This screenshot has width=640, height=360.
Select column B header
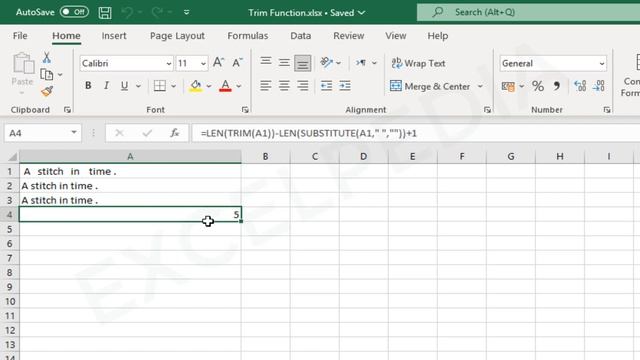265,156
